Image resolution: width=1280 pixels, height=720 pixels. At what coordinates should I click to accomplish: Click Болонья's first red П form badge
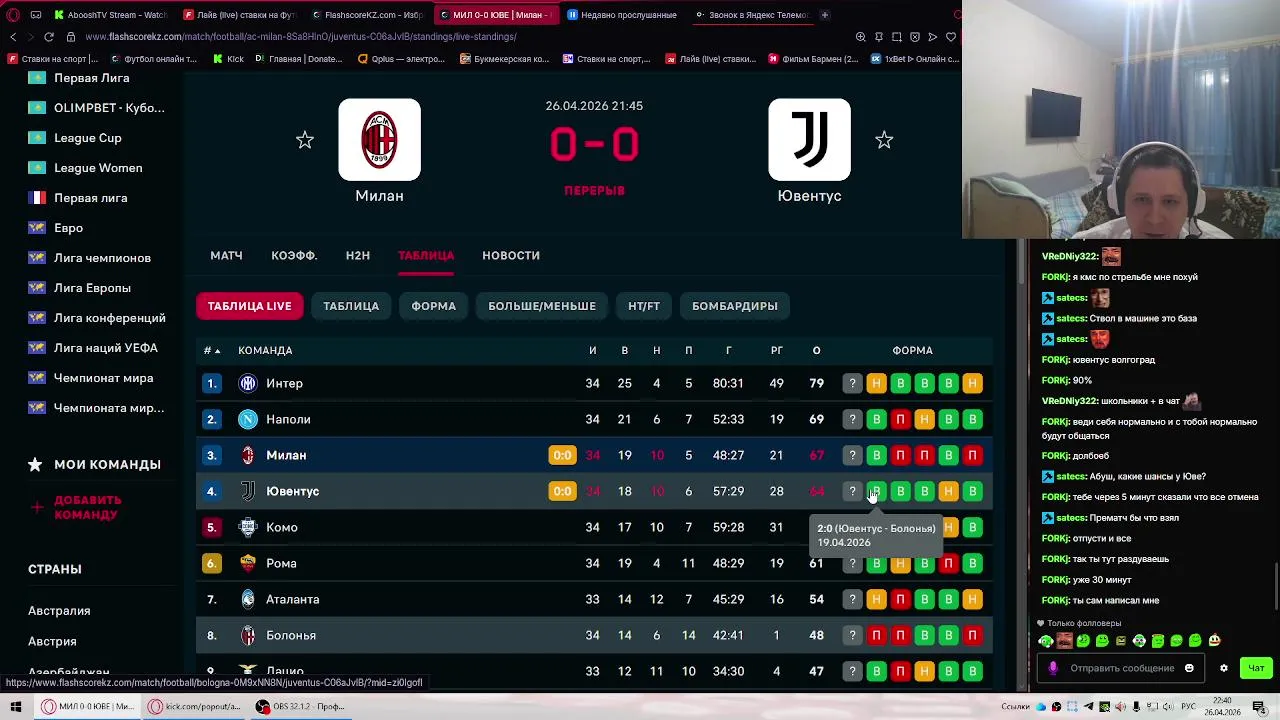click(876, 635)
